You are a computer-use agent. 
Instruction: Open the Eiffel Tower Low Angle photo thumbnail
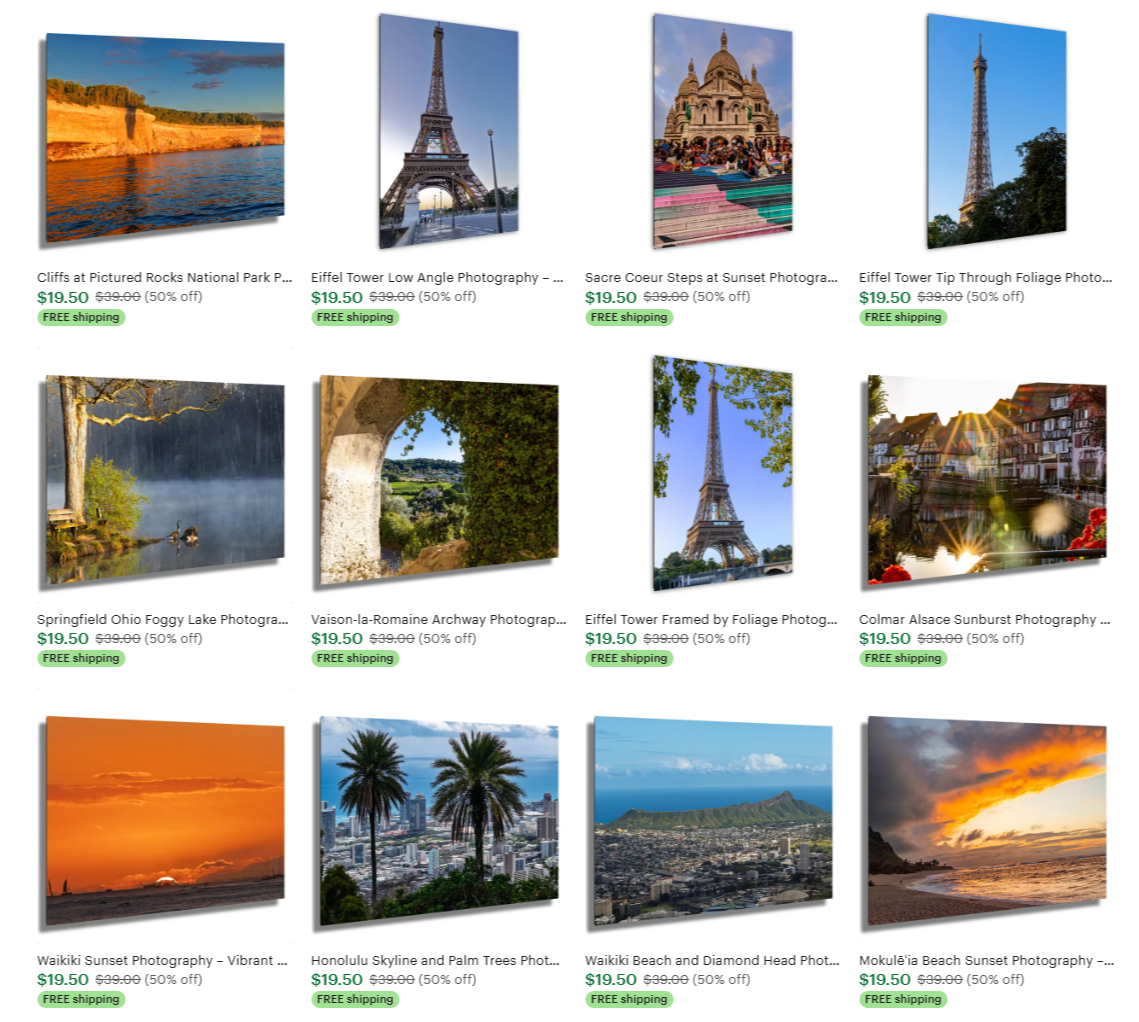[448, 131]
